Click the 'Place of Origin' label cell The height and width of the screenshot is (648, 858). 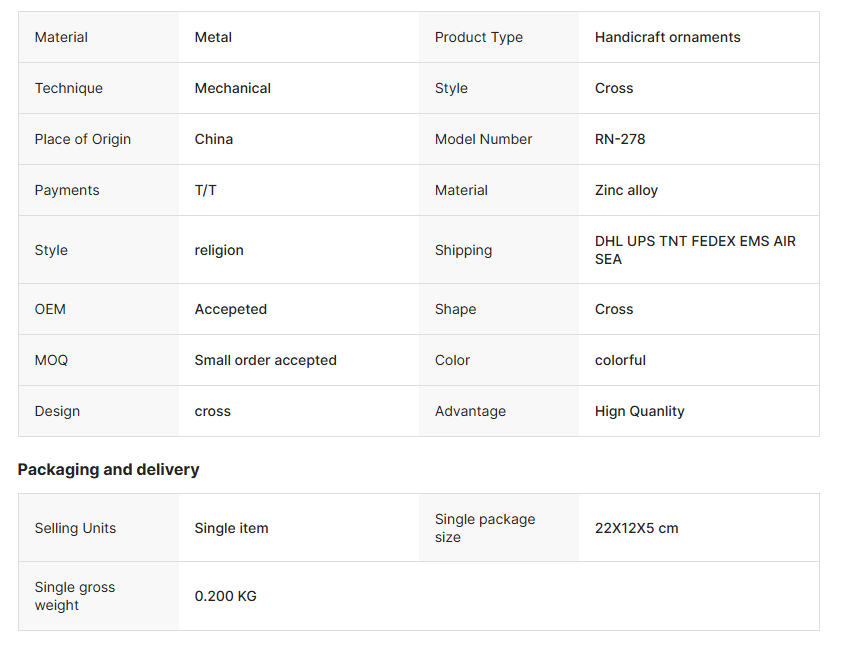83,139
